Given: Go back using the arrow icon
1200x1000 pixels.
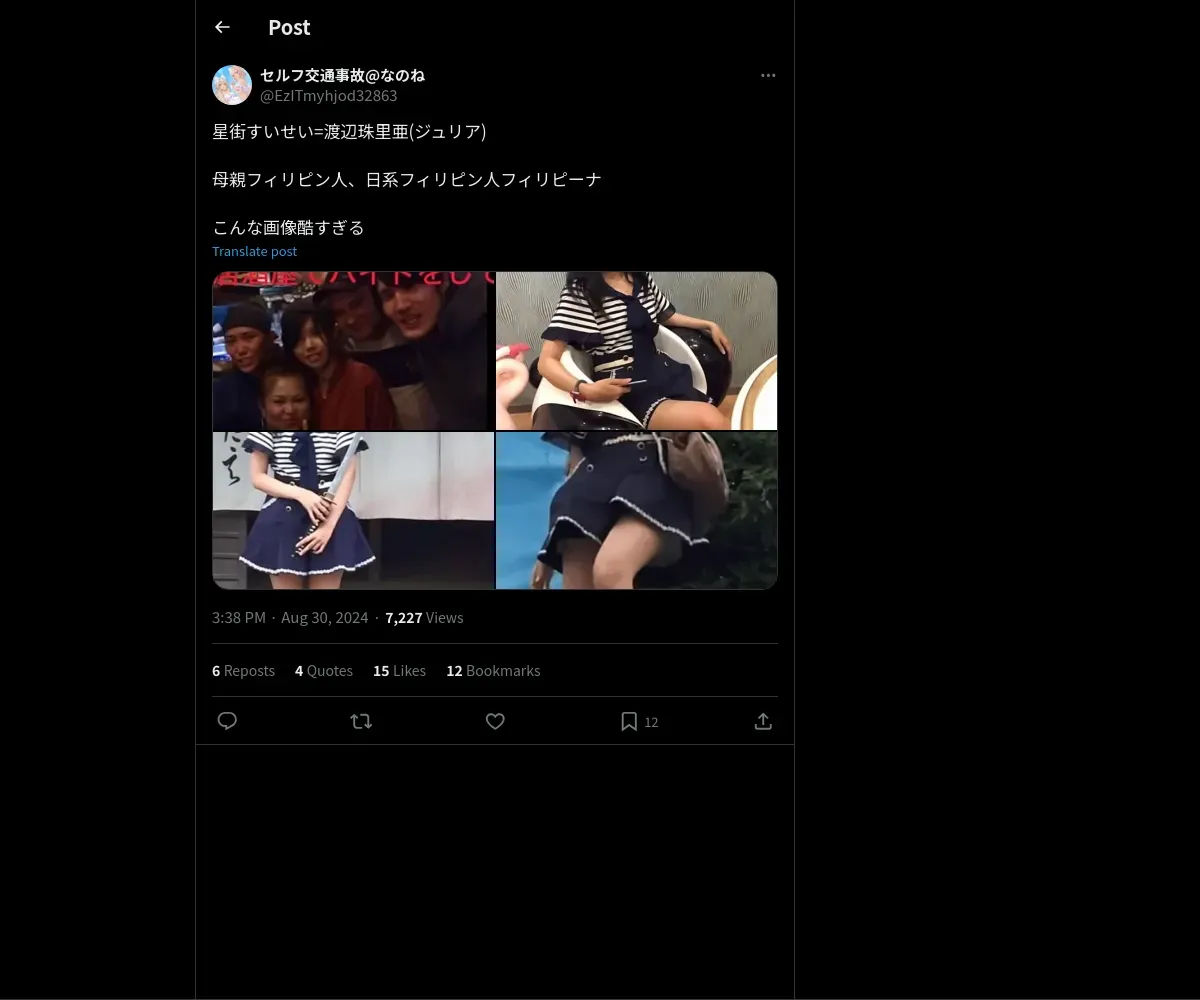Looking at the screenshot, I should coord(222,28).
